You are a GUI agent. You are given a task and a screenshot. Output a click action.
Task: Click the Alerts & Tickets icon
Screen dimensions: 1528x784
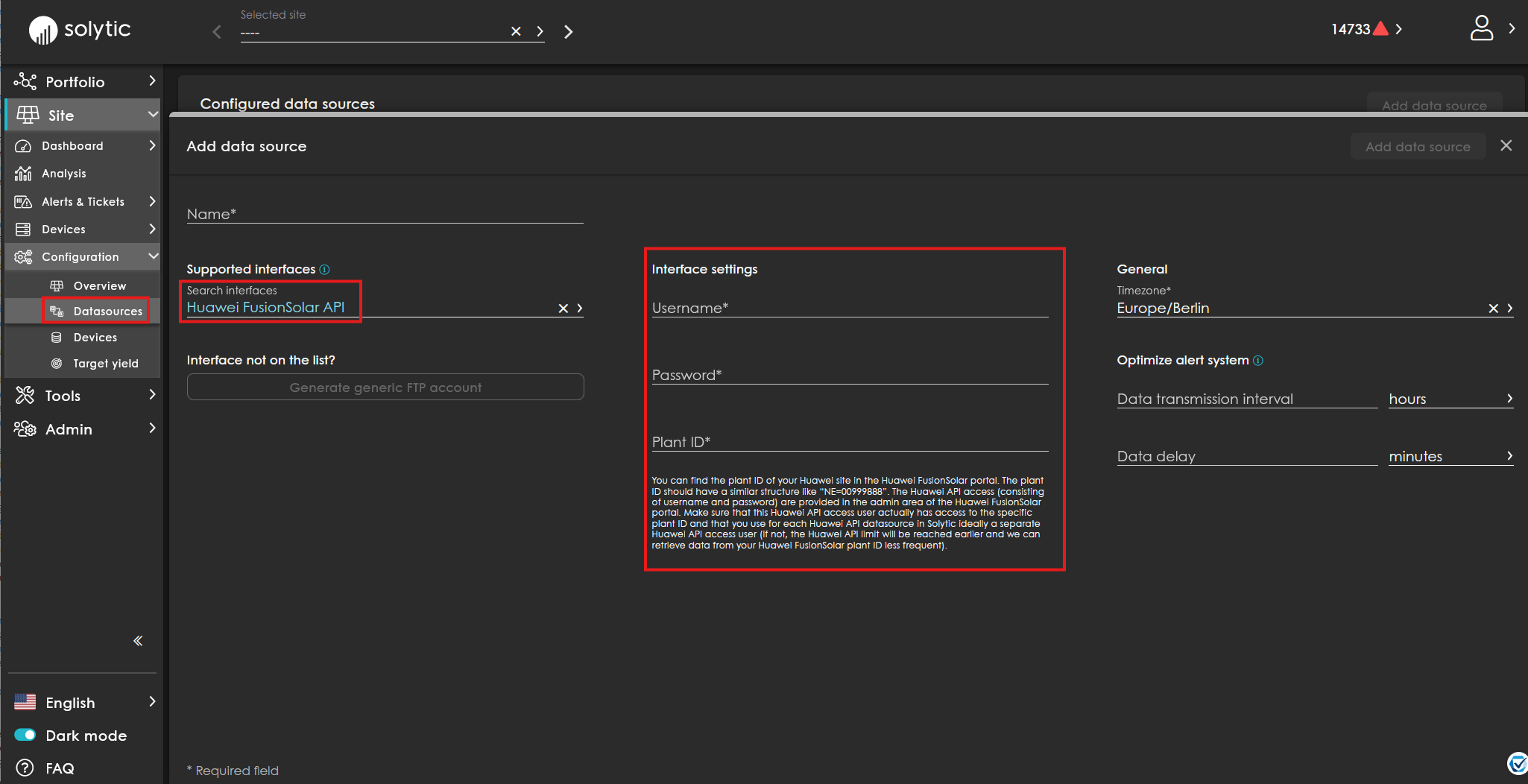[25, 201]
